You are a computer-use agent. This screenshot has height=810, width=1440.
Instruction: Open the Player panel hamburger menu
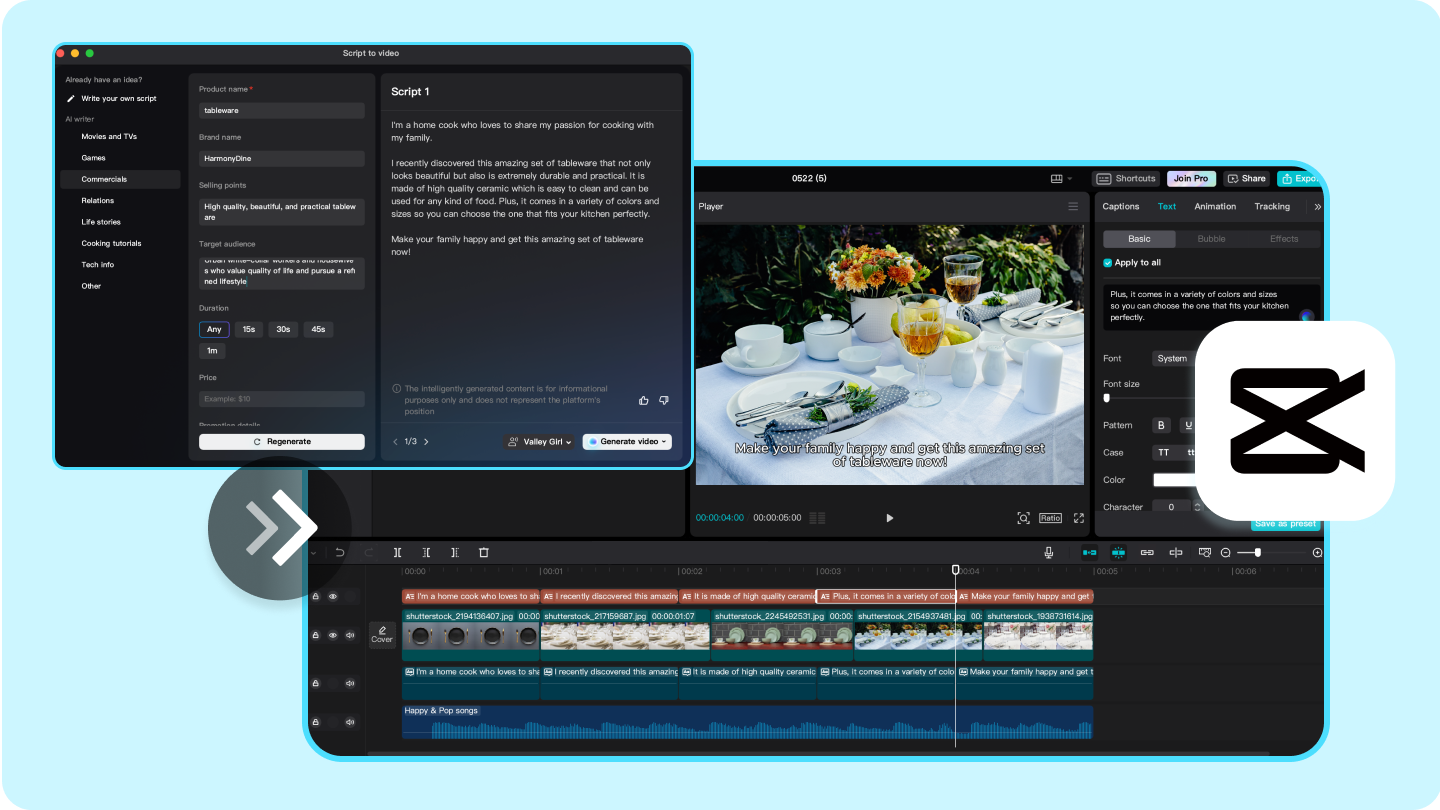pyautogui.click(x=1073, y=206)
